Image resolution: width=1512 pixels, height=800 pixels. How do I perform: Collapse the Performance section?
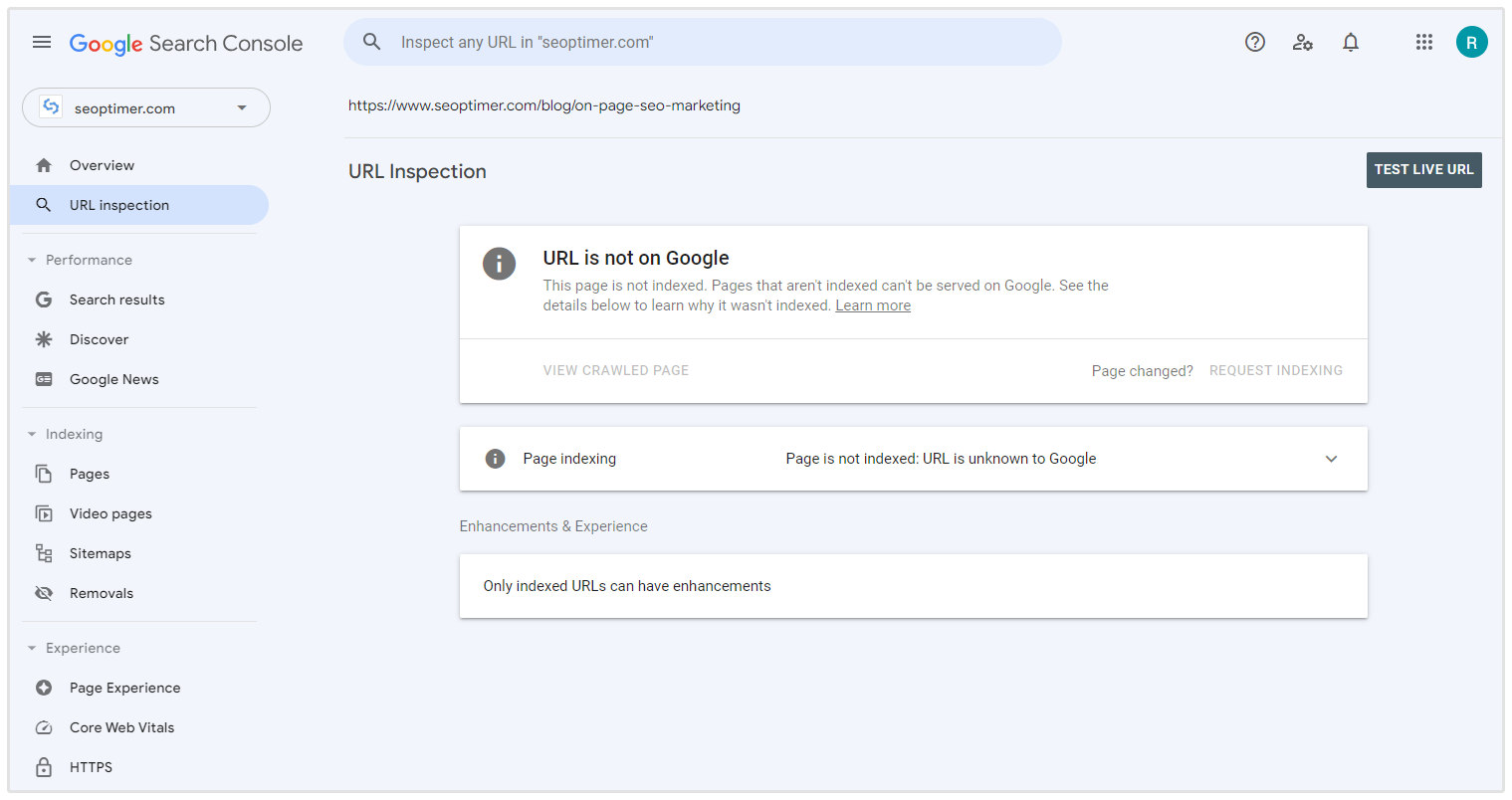point(30,259)
